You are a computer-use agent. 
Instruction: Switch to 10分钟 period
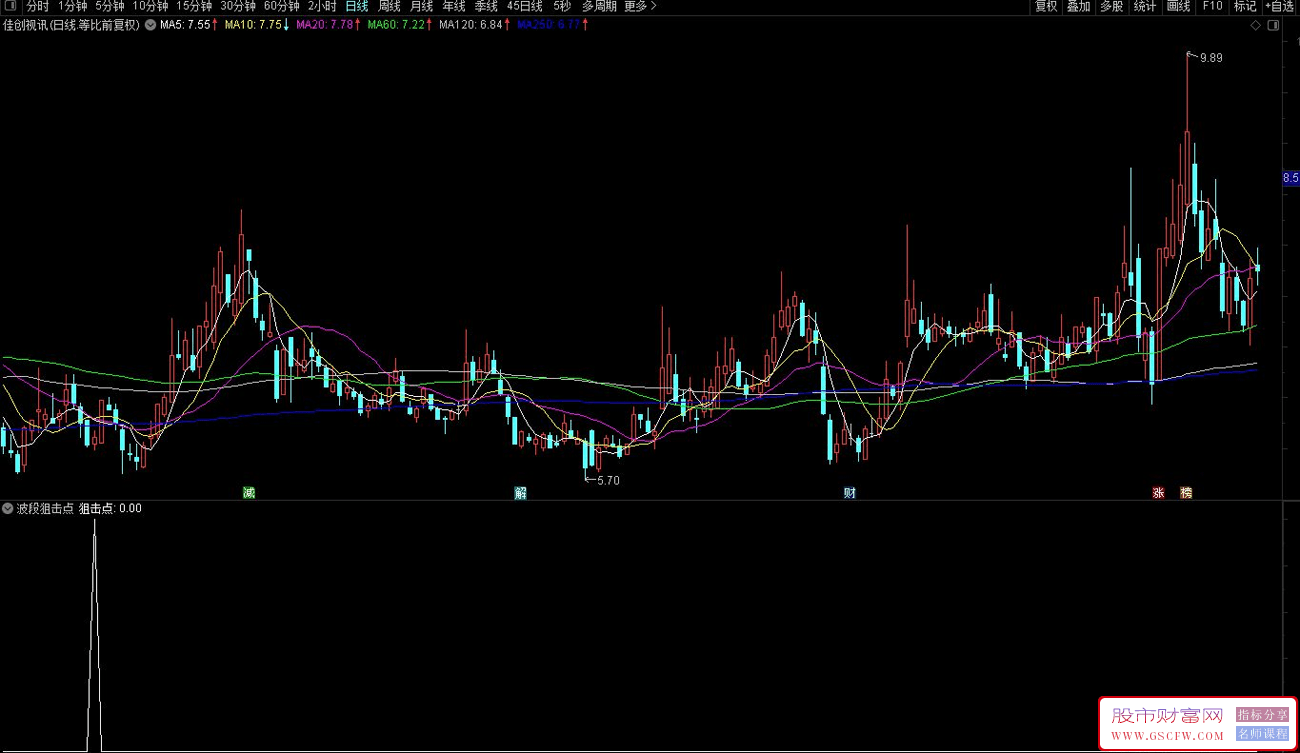[150, 6]
